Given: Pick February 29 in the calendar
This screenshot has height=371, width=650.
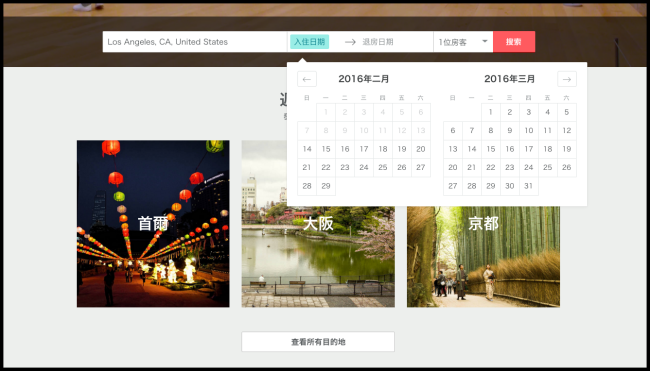Looking at the screenshot, I should pos(326,186).
